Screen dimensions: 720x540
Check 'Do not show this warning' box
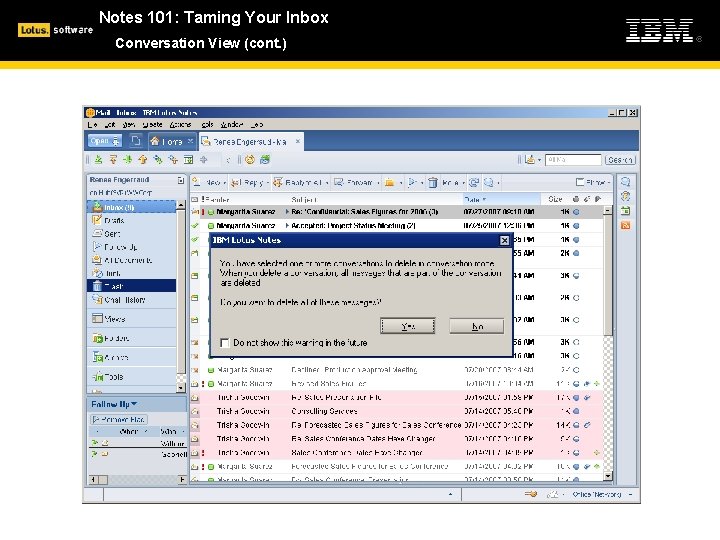225,343
